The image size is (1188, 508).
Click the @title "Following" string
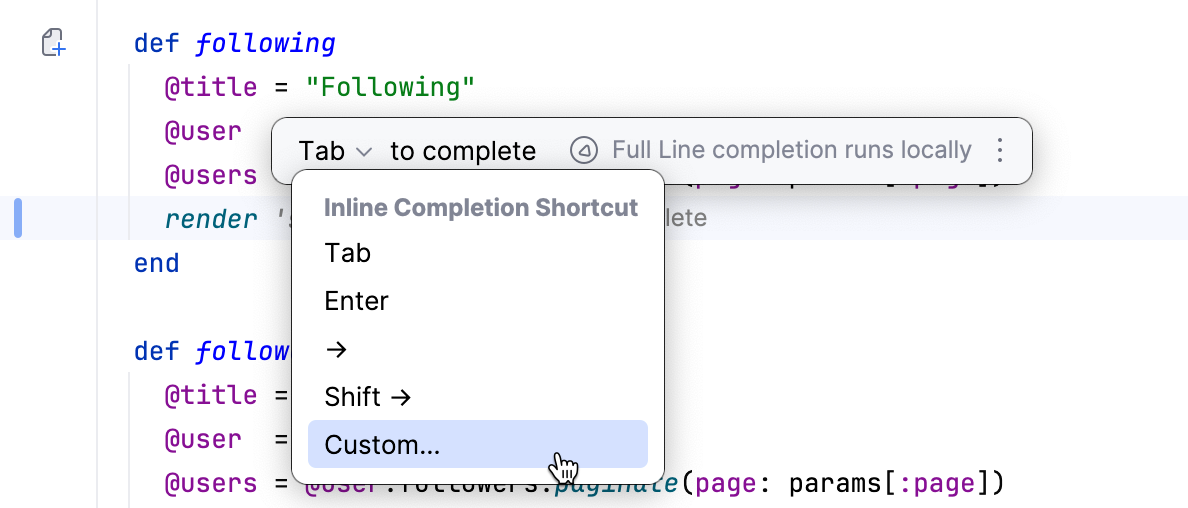pyautogui.click(x=390, y=88)
